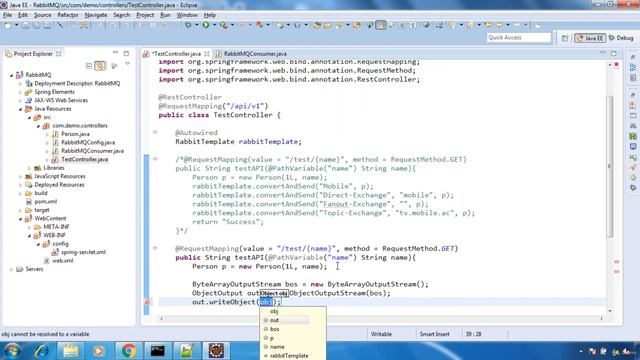The width and height of the screenshot is (640, 360).
Task: Close the Project Explorer view tab
Action: tap(59, 54)
